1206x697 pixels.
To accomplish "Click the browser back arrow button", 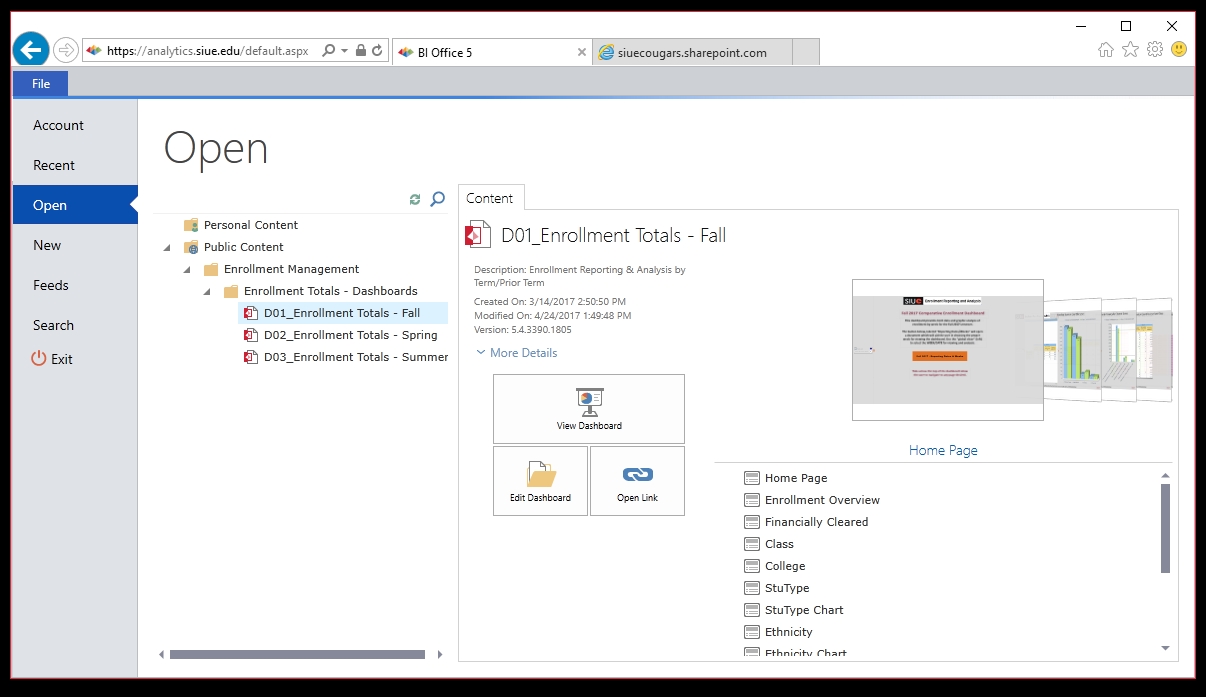I will click(31, 50).
